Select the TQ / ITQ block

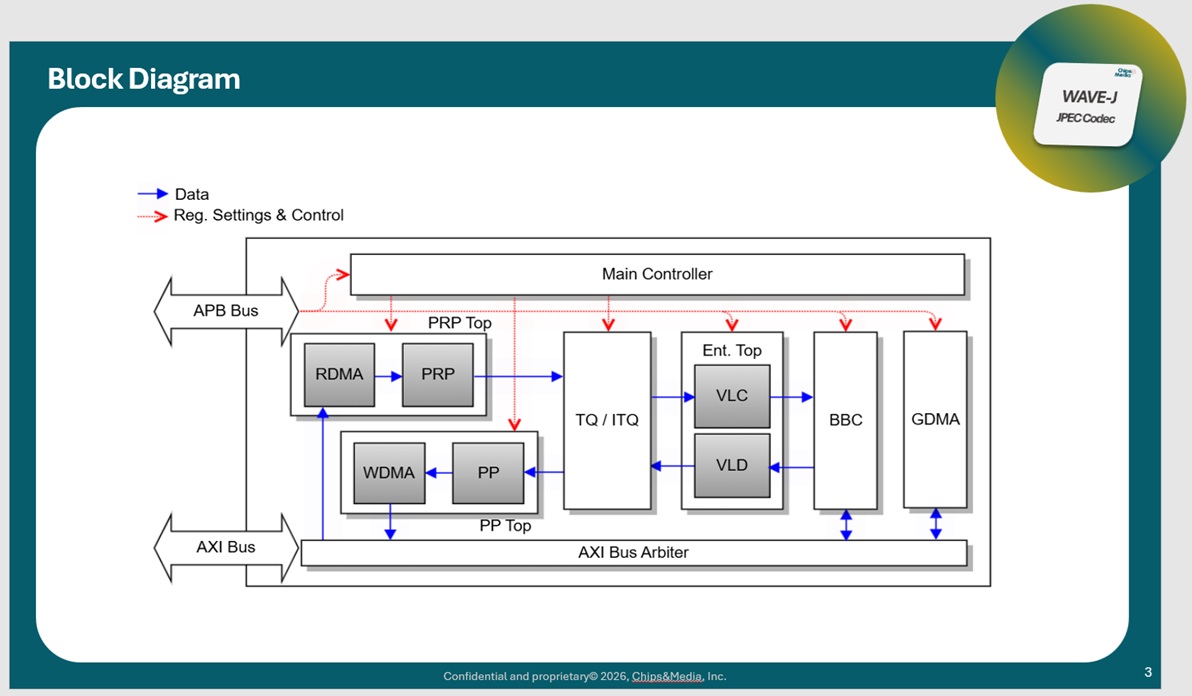click(607, 420)
